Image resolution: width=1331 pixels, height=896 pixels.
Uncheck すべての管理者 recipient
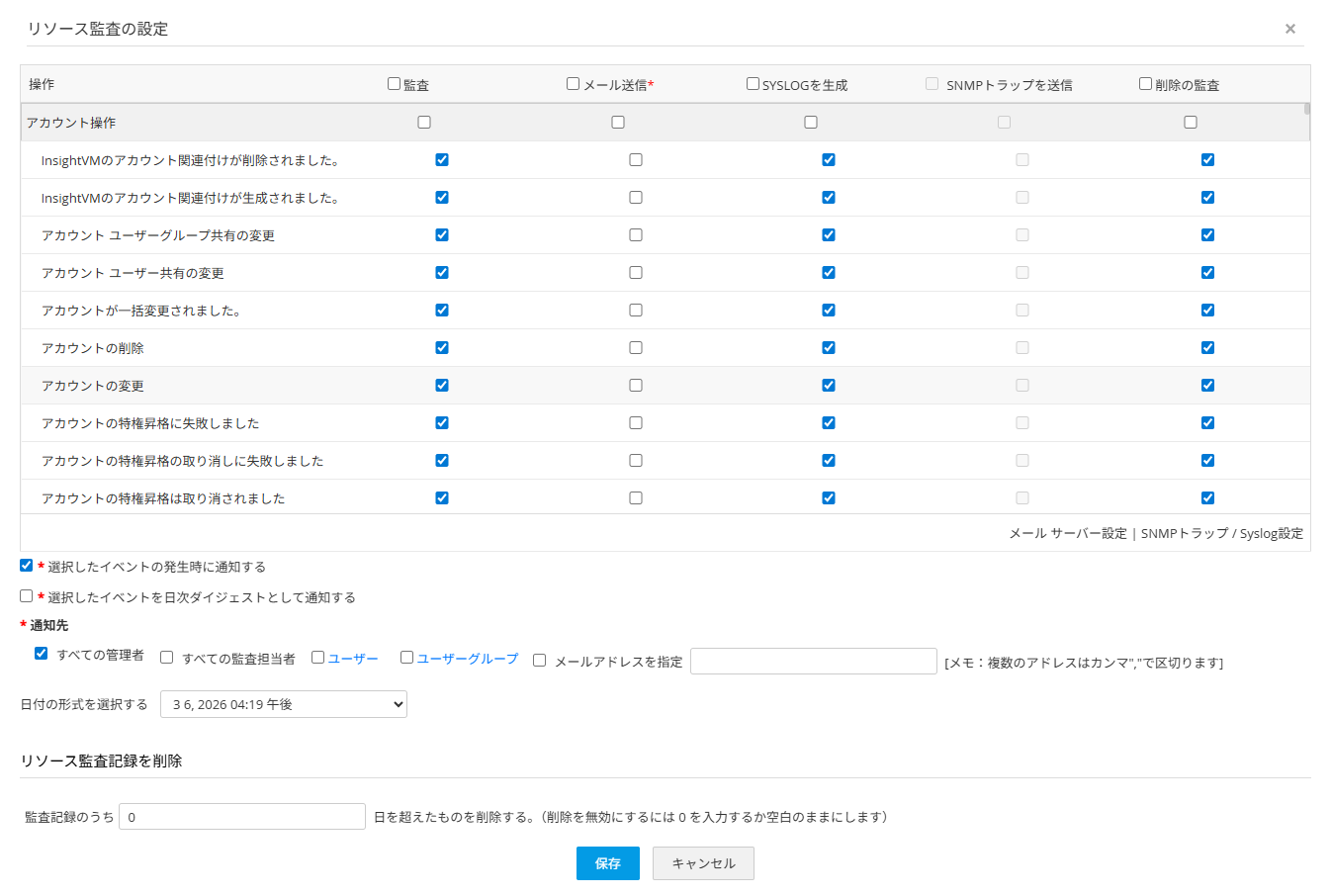(x=41, y=654)
